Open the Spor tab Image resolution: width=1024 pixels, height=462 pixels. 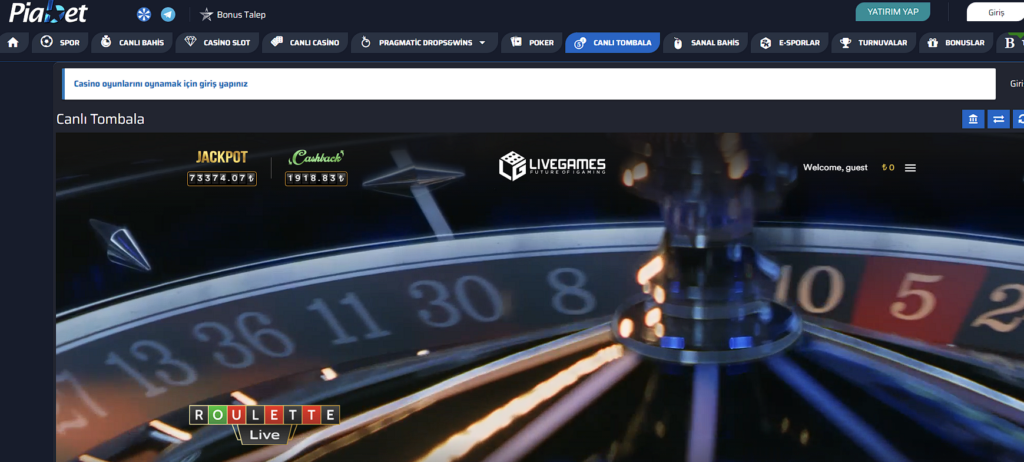coord(59,43)
